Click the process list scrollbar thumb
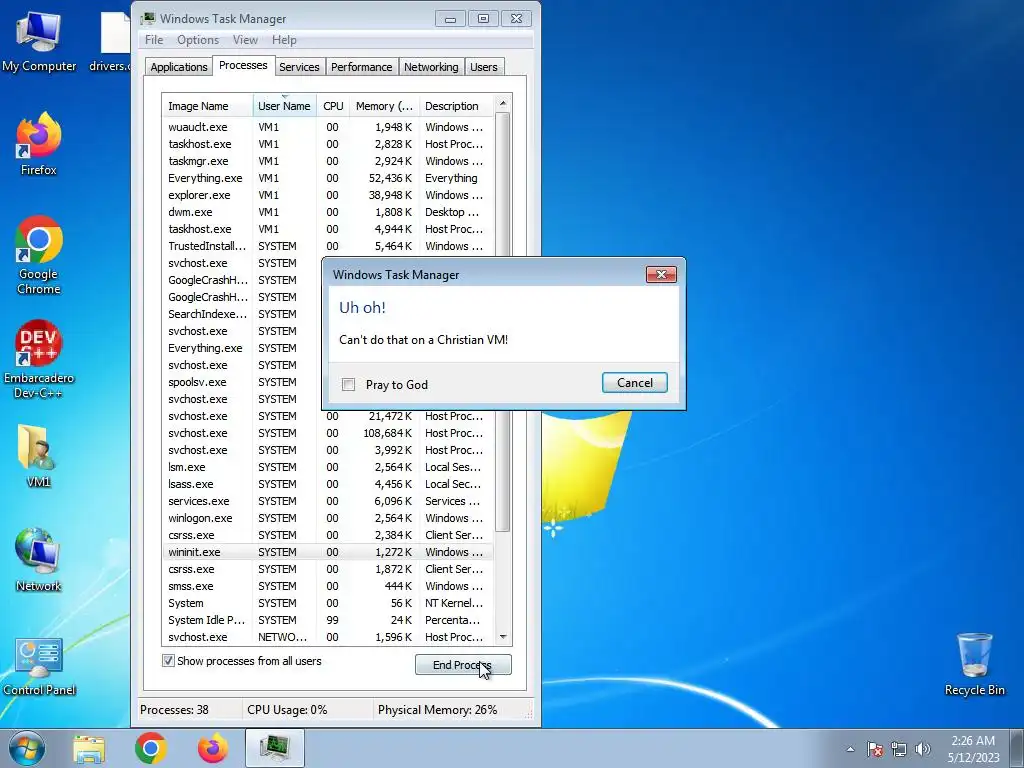 (502, 321)
